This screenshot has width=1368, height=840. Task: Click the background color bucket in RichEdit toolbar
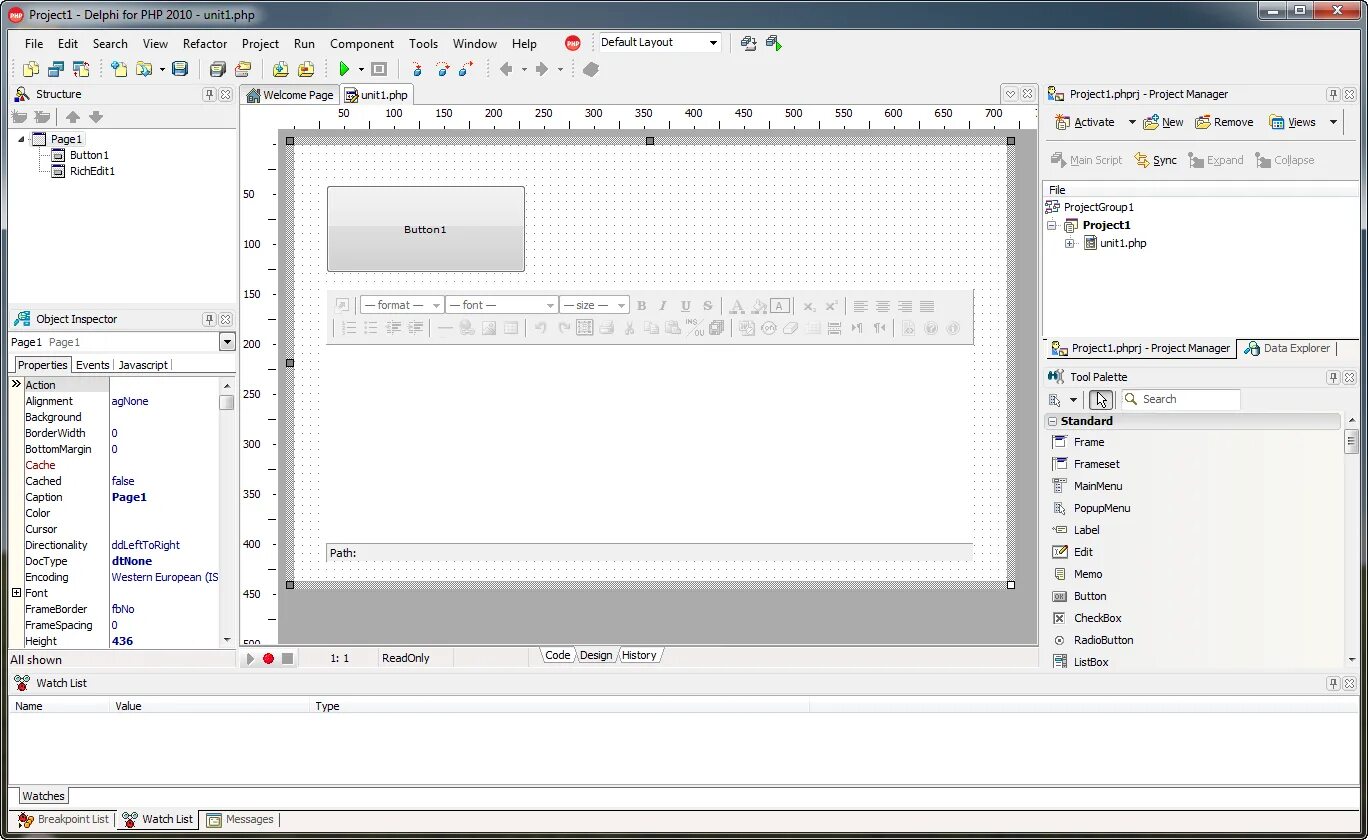tap(759, 306)
